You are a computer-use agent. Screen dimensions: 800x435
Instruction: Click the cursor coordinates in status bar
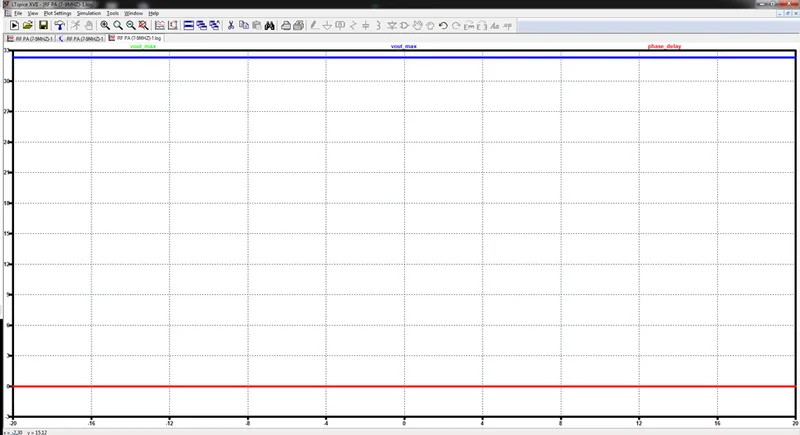[25, 432]
